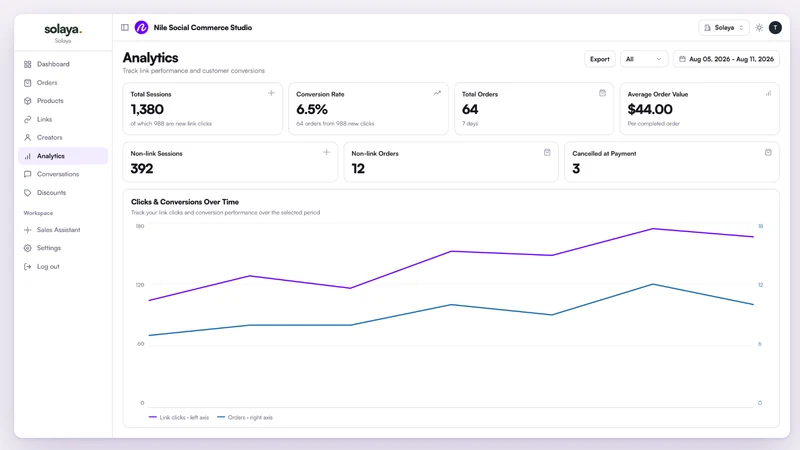Click the bag icon on Non-link Orders card
This screenshot has width=800, height=450.
click(547, 152)
